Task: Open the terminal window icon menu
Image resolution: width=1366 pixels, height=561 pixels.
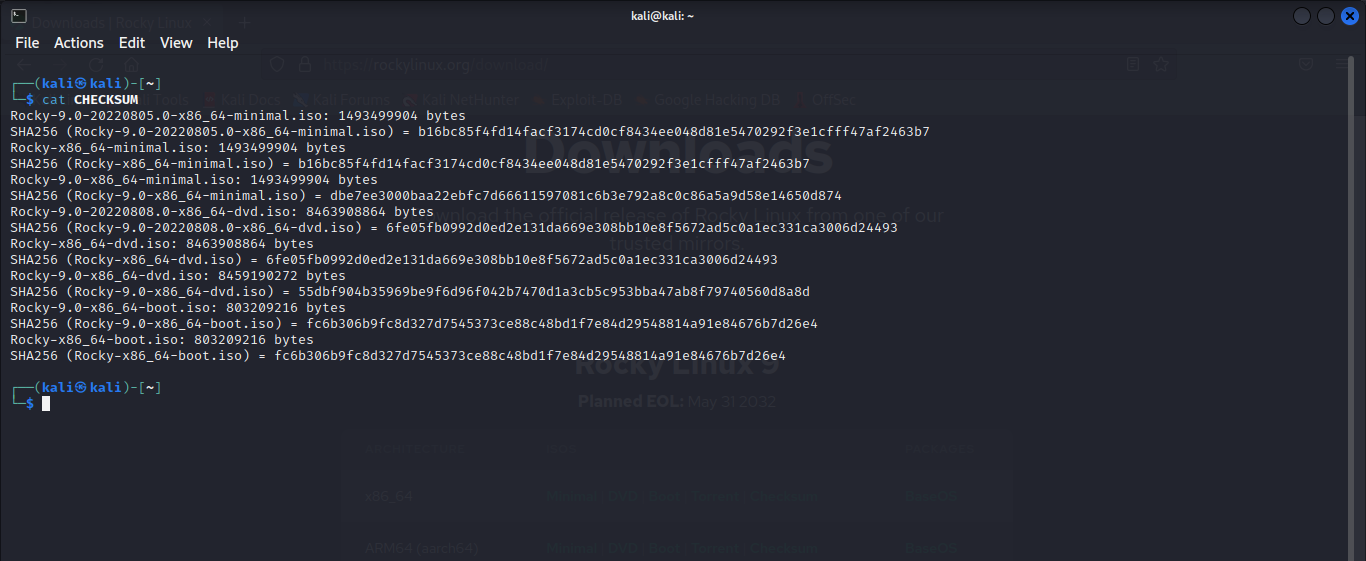Action: pos(18,16)
